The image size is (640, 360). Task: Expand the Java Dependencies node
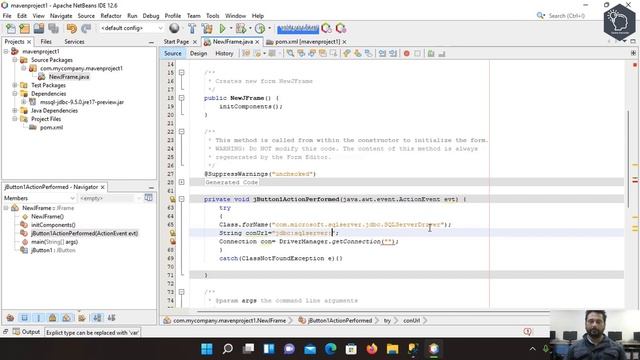15,111
